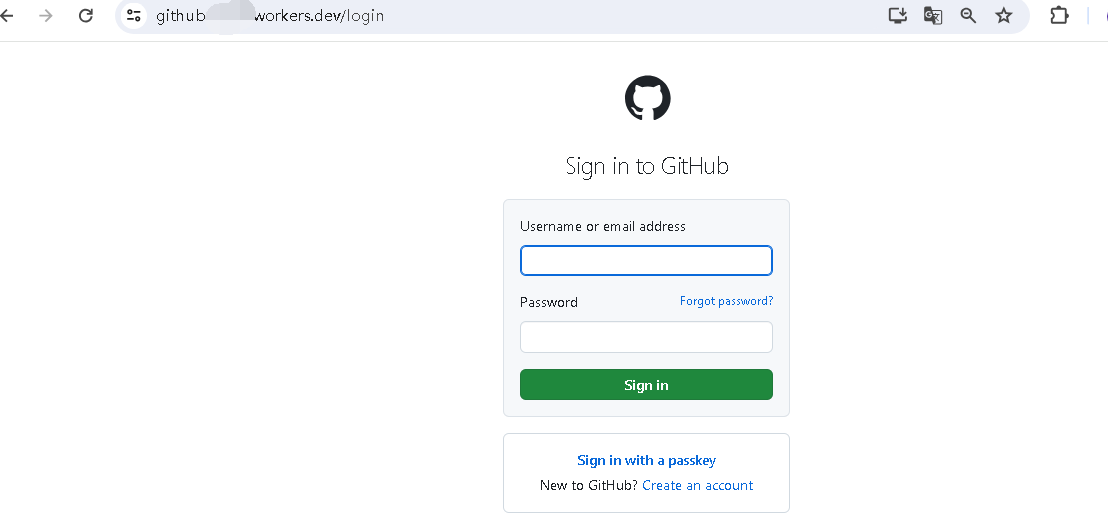Open the browser extensions puzzle icon
This screenshot has width=1108, height=531.
tap(1059, 15)
